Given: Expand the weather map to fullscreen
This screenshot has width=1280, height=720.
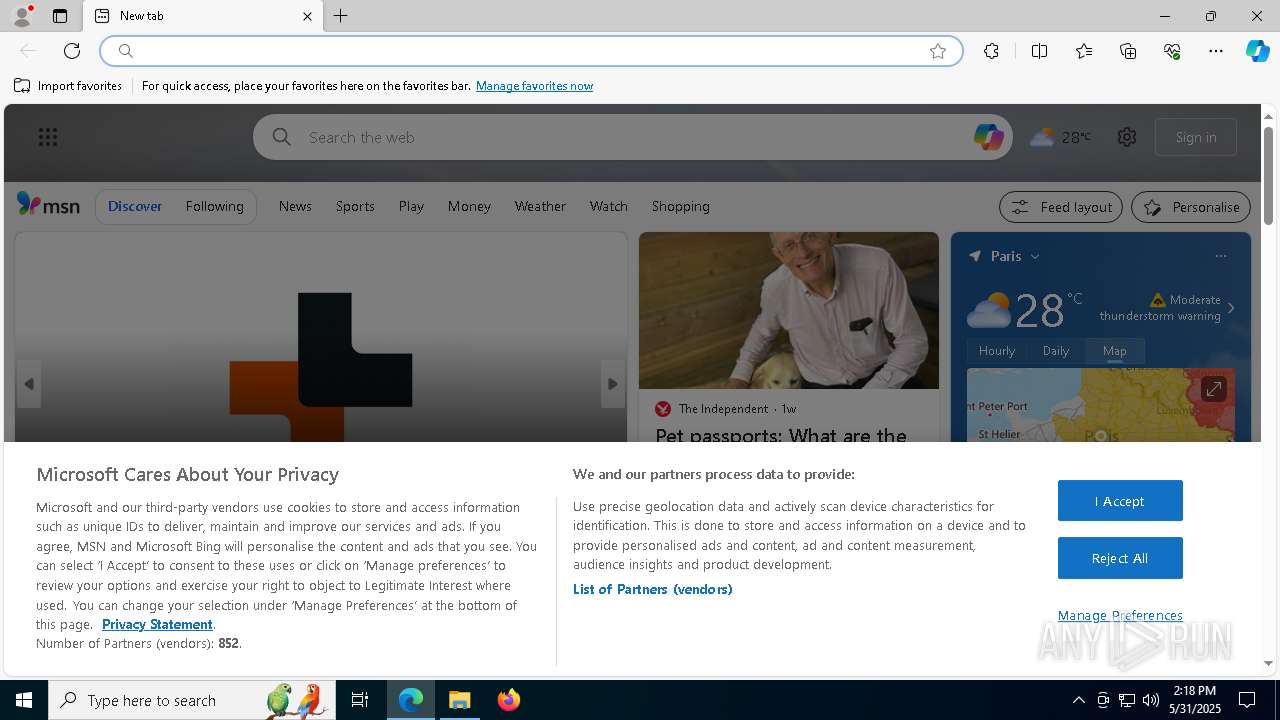Looking at the screenshot, I should pos(1213,389).
